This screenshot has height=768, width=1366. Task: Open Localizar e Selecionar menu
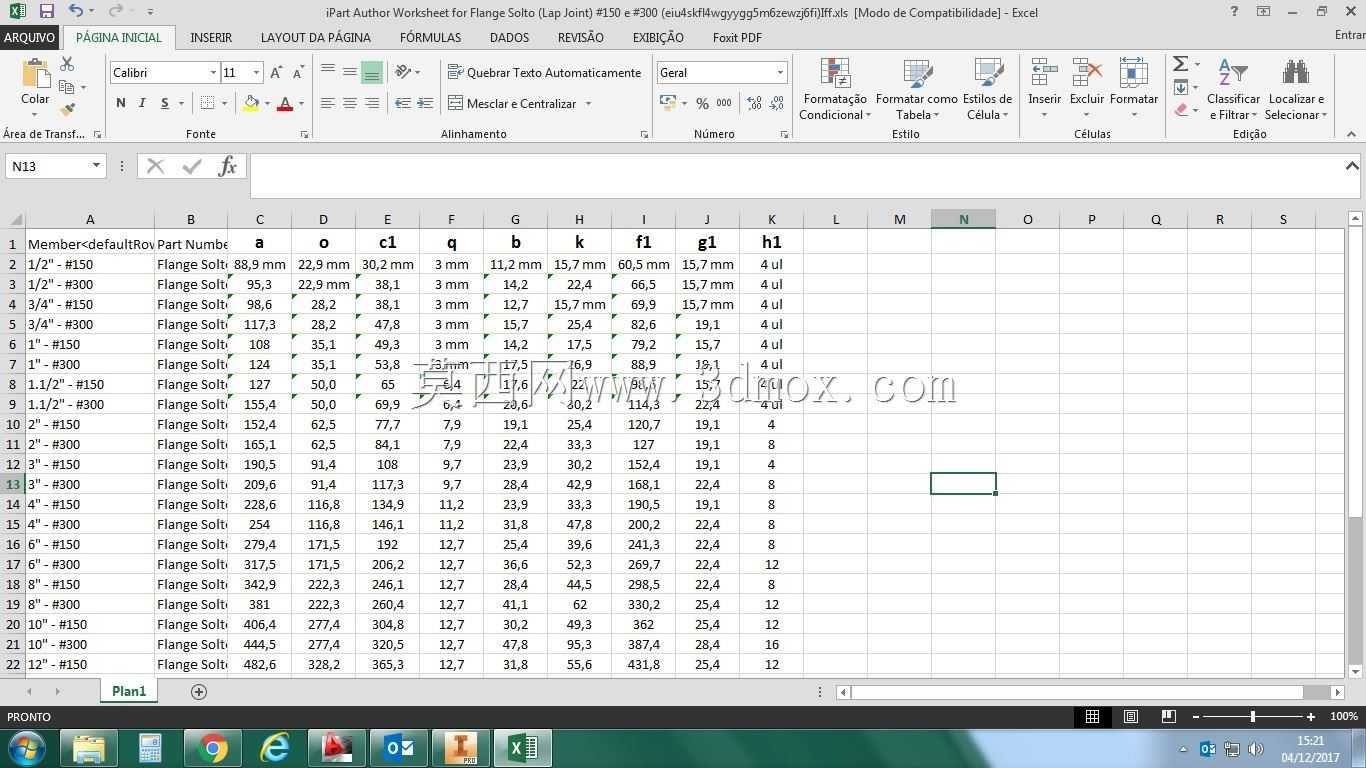(x=1296, y=89)
